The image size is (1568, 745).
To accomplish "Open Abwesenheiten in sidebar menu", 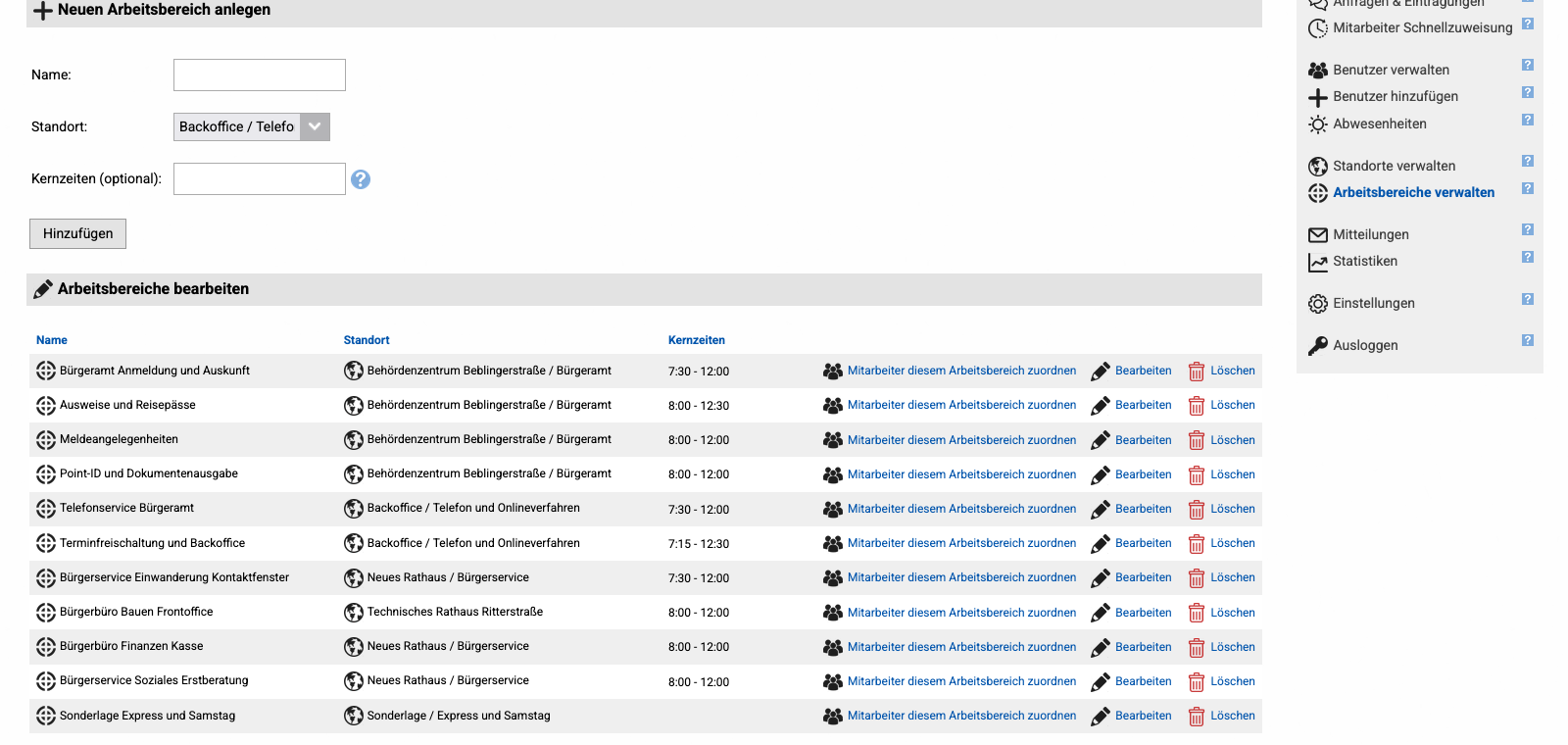I will point(1379,124).
